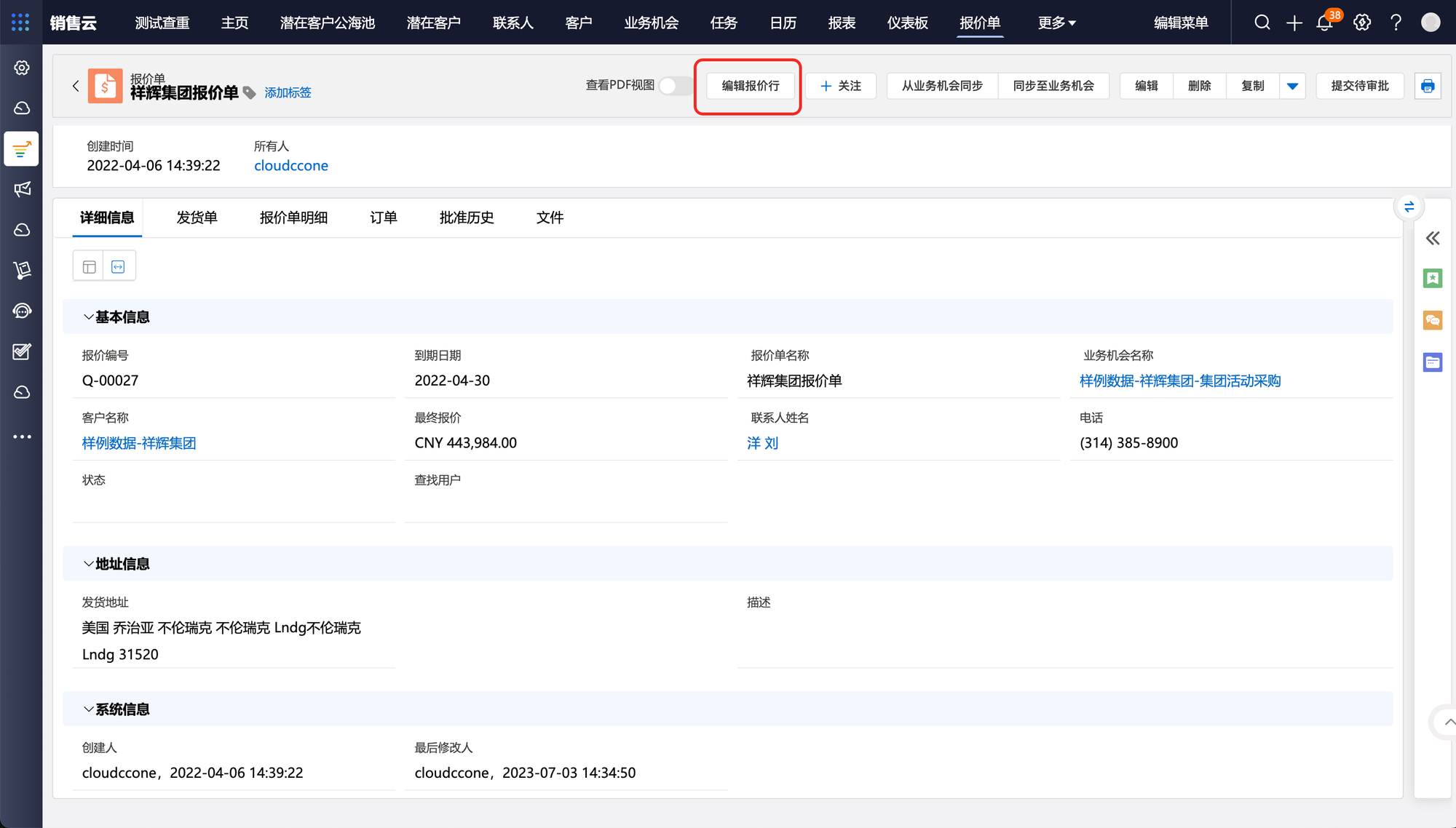Select the column layout toggle icon
This screenshot has height=828, width=1456.
(89, 266)
